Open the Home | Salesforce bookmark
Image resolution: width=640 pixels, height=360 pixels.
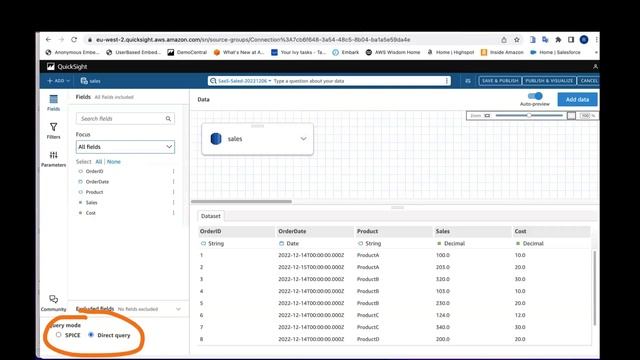[555, 52]
